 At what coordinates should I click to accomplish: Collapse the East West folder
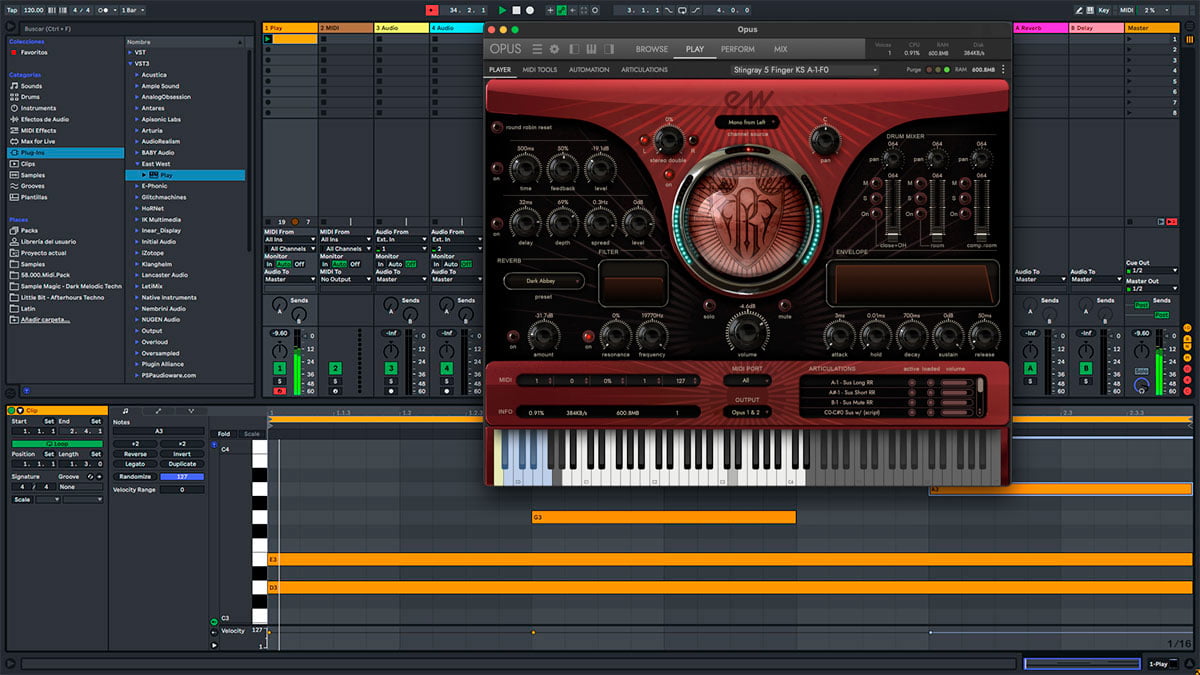tap(138, 164)
